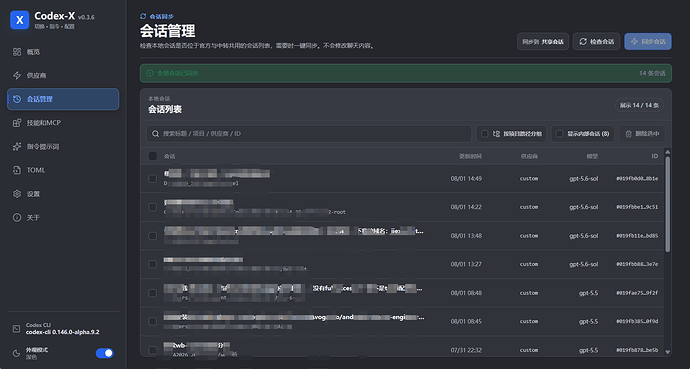Open the 设置 gear icon in sidebar
This screenshot has width=690, height=369.
pyautogui.click(x=17, y=194)
